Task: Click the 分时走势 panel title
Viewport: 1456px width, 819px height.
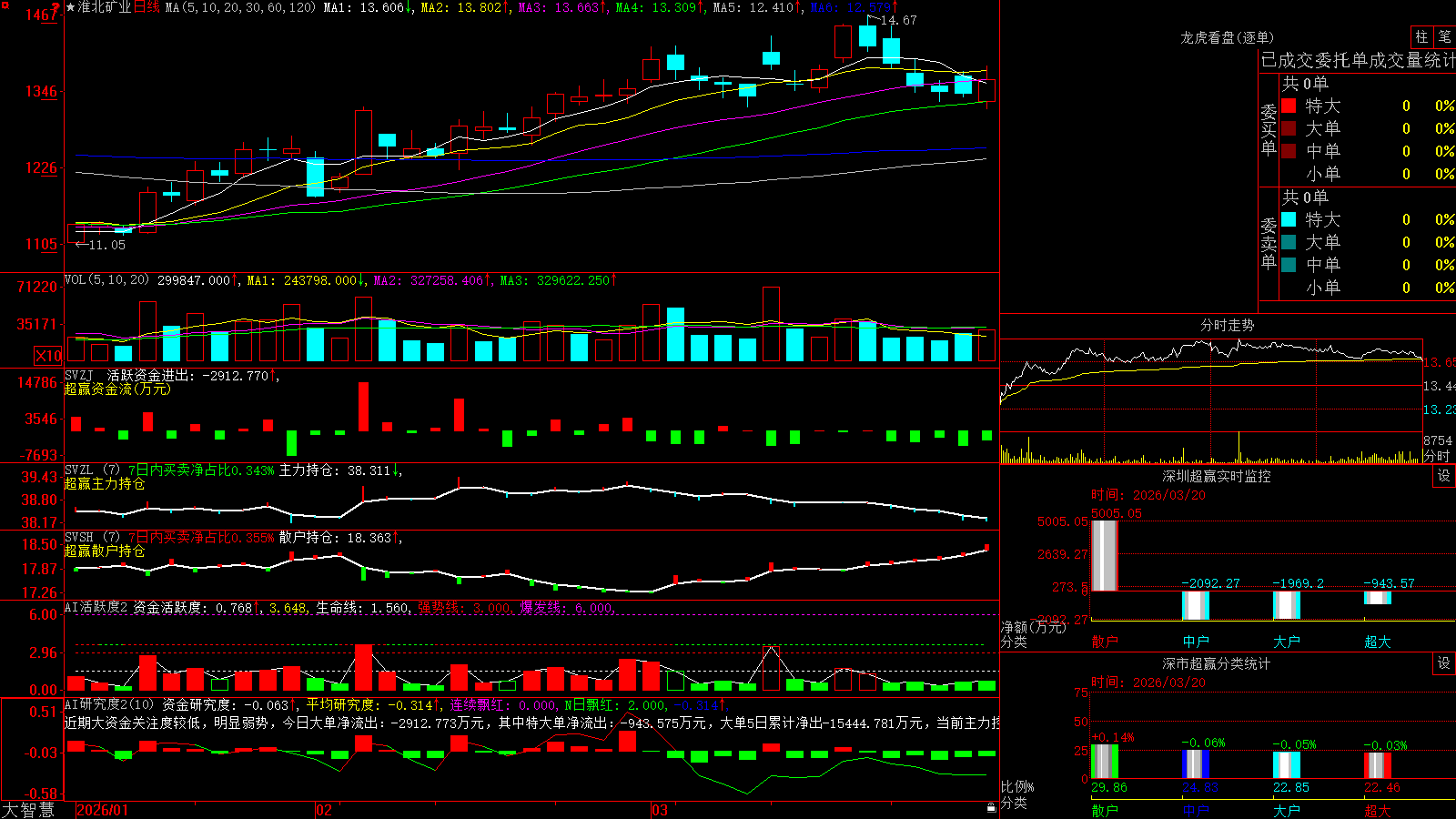Action: pyautogui.click(x=1227, y=325)
